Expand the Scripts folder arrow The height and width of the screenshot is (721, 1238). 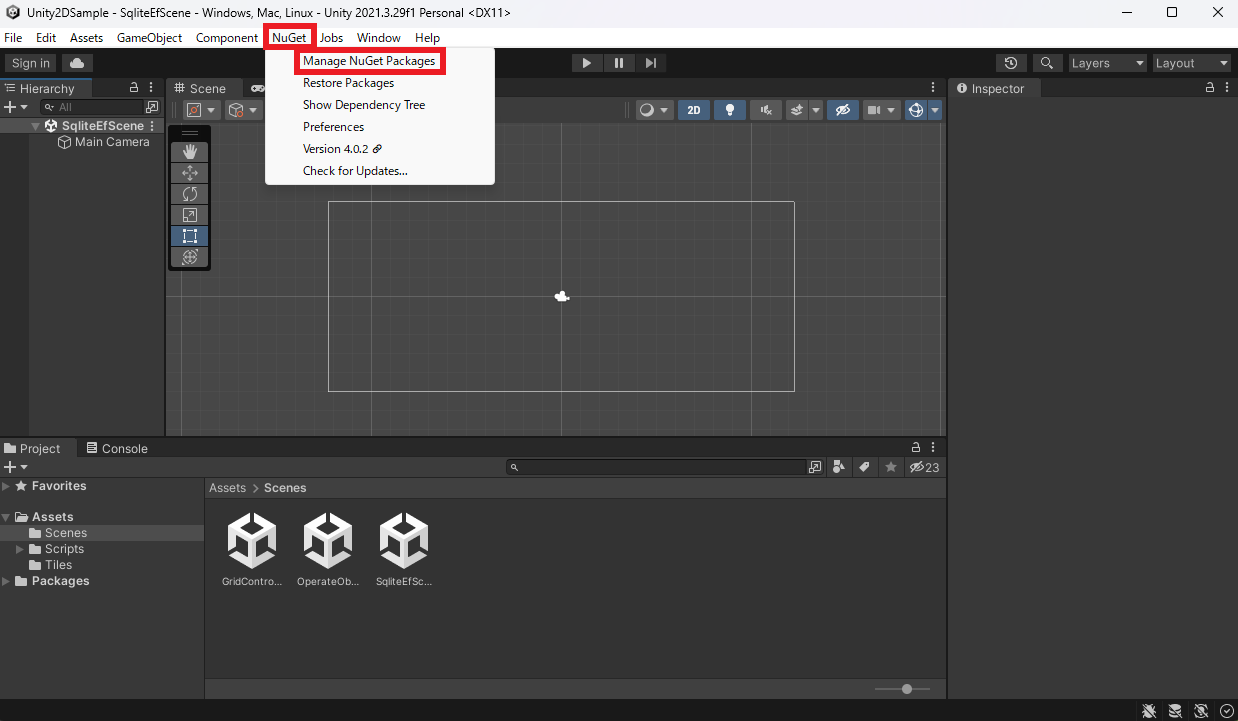point(20,549)
